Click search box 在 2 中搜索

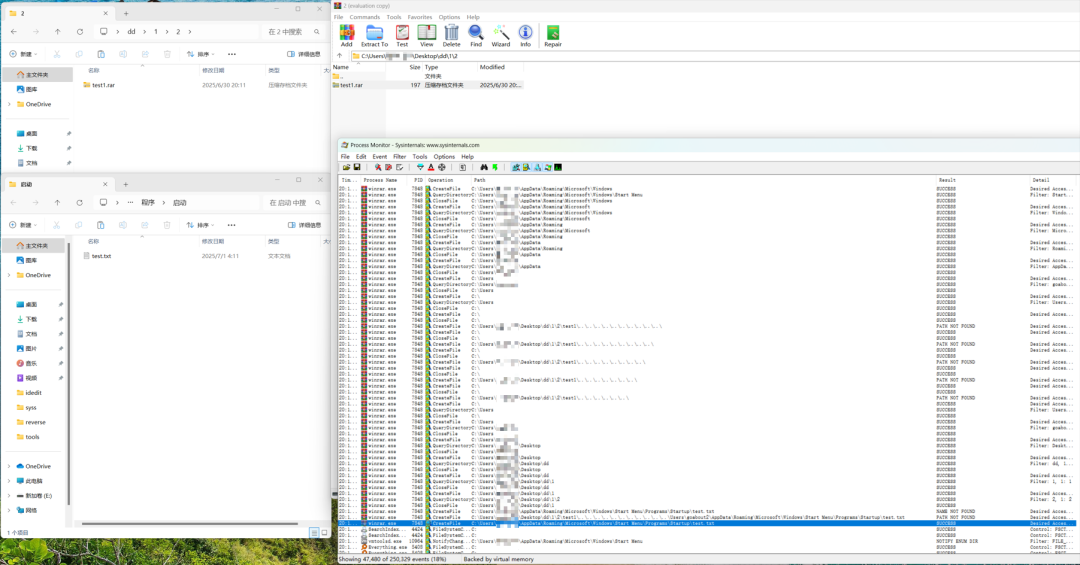[x=293, y=32]
